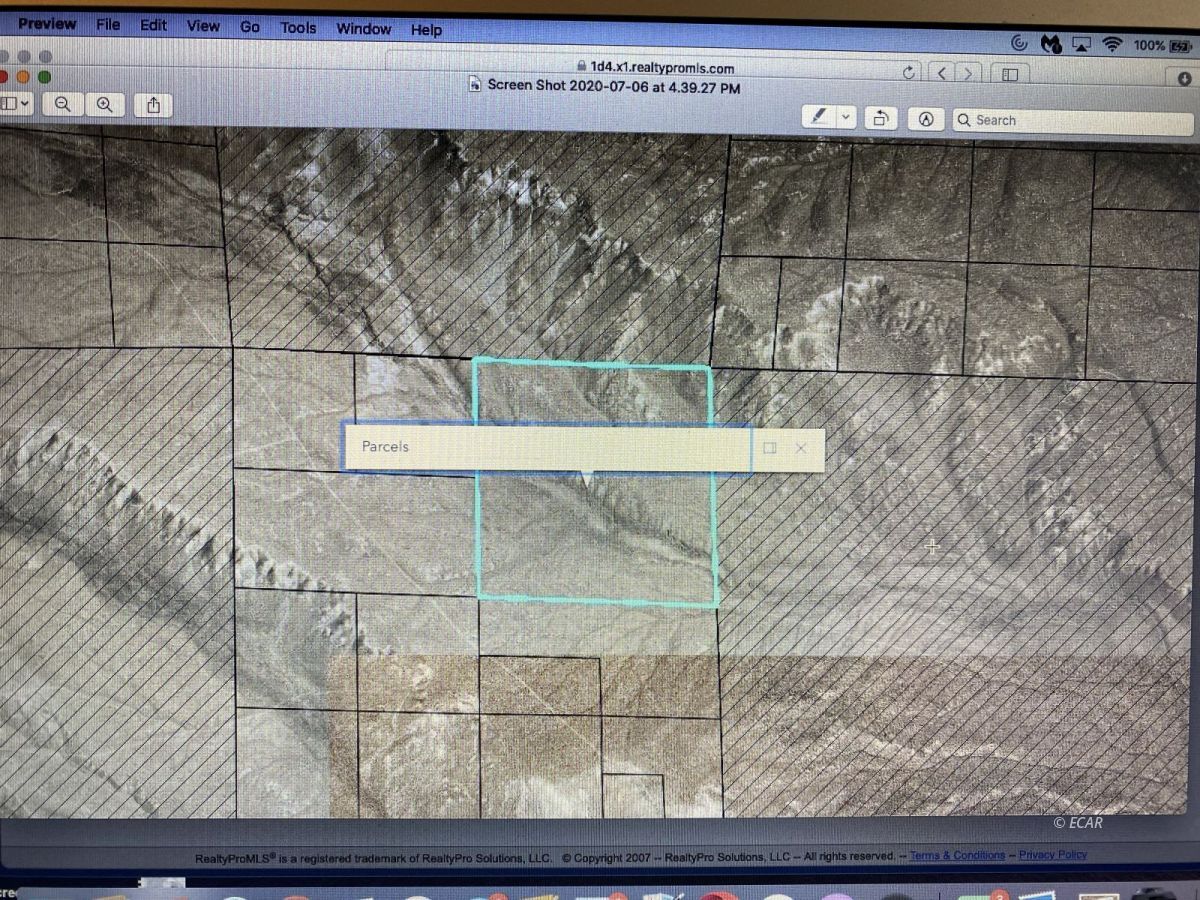
Task: Go forward in Safari window
Action: tap(967, 73)
